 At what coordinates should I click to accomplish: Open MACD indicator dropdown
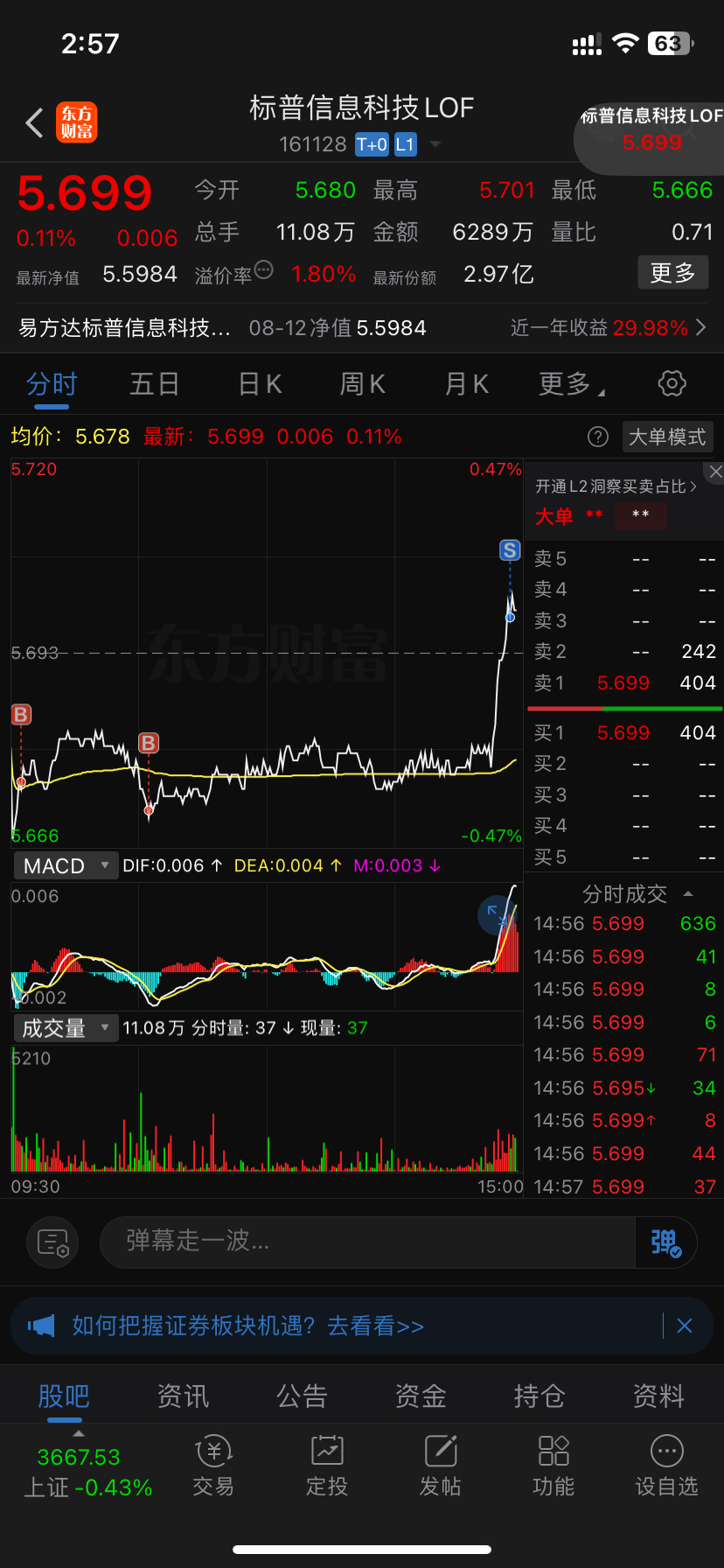click(66, 866)
